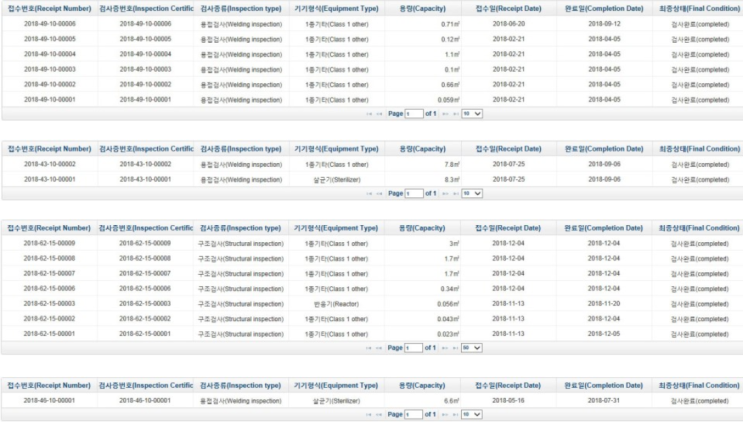The height and width of the screenshot is (422, 743).
Task: Sort 2018-43 table by Equipment Type header
Action: (336, 149)
